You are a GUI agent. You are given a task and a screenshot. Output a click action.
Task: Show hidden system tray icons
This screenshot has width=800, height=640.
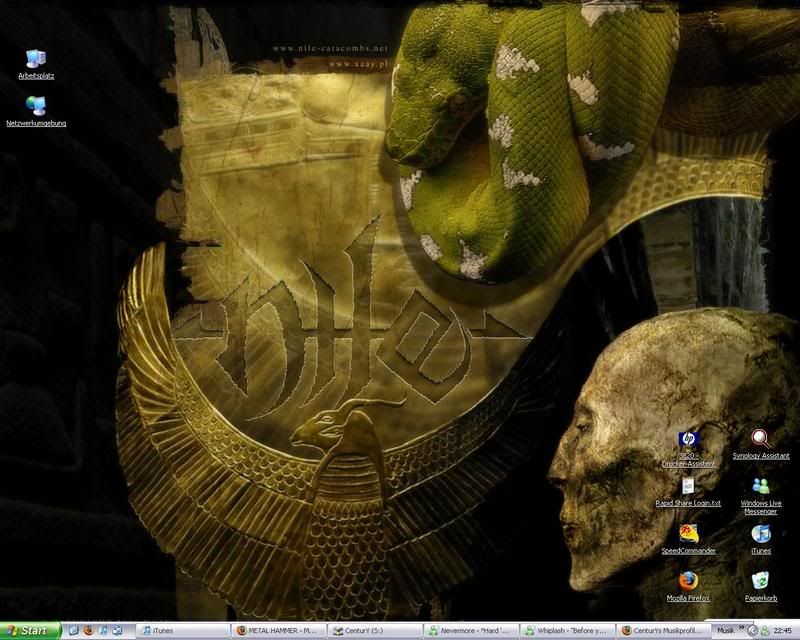point(754,631)
